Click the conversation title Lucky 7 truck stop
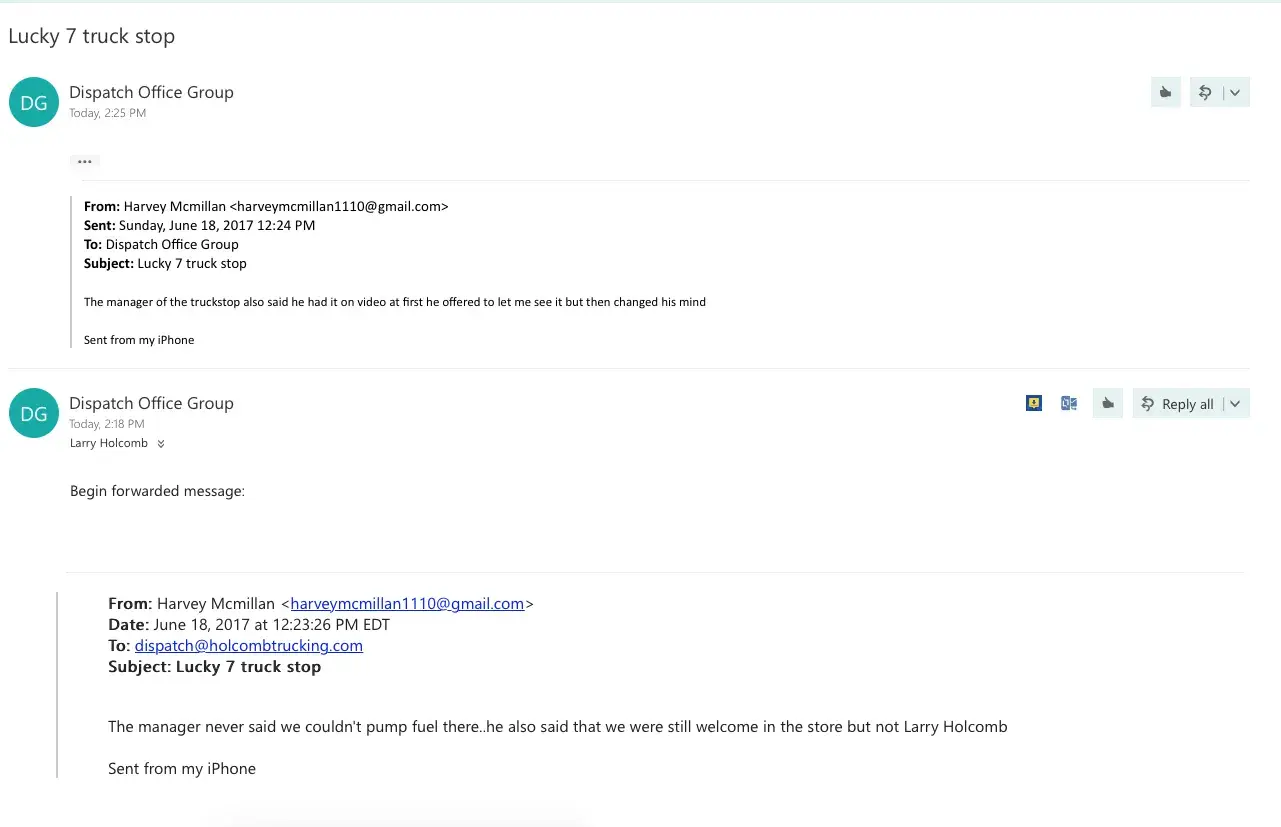1281x827 pixels. click(92, 36)
